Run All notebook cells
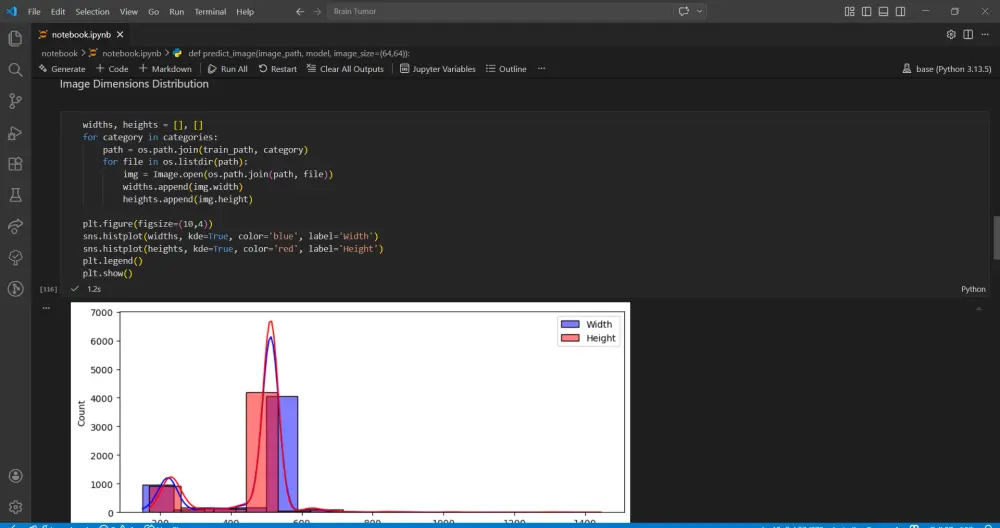1000x528 pixels. [x=228, y=69]
